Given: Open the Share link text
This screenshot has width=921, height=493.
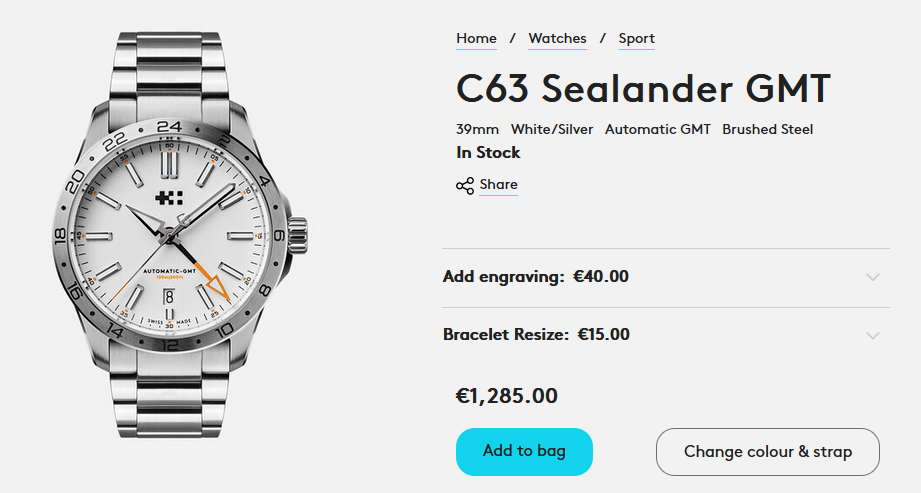Looking at the screenshot, I should point(498,185).
